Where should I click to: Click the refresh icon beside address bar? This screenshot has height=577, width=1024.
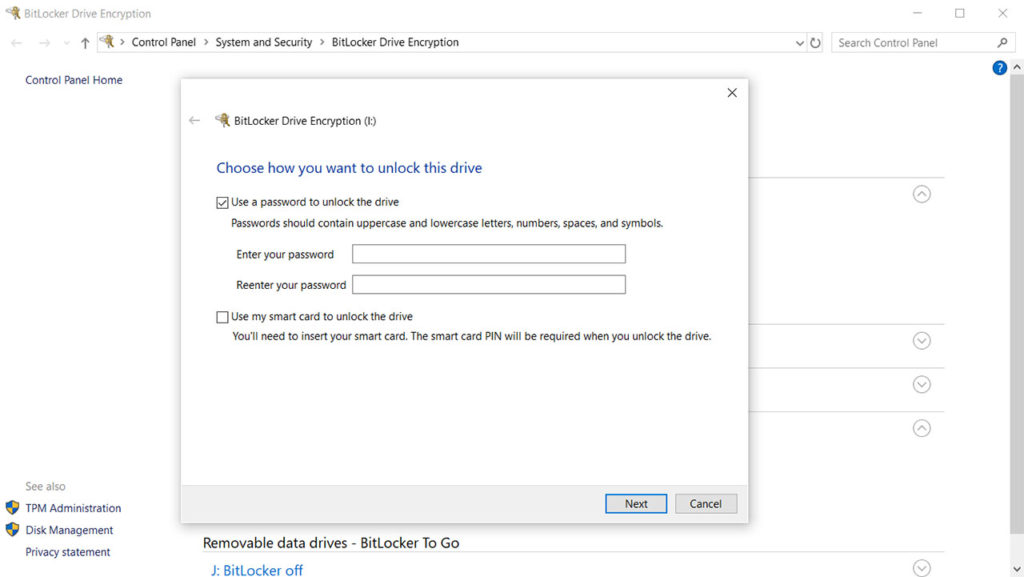[x=816, y=43]
